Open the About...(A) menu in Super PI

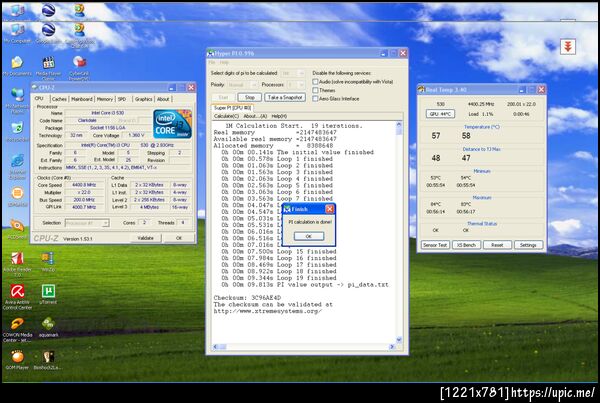click(255, 116)
